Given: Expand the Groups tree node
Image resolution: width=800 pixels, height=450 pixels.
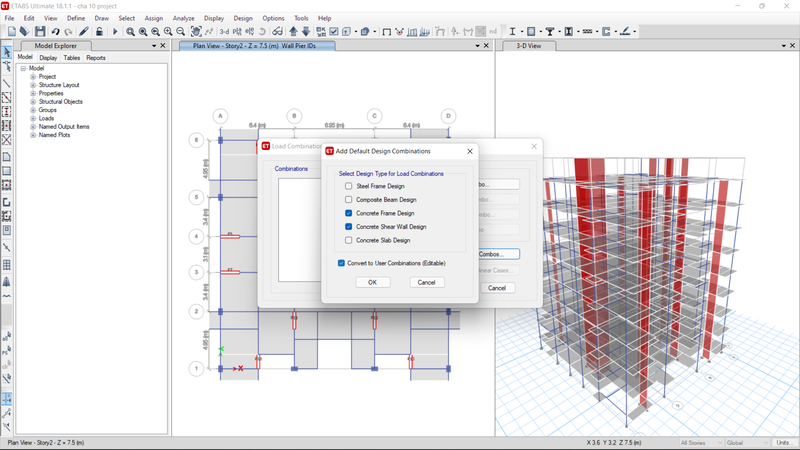Looking at the screenshot, I should tap(33, 110).
